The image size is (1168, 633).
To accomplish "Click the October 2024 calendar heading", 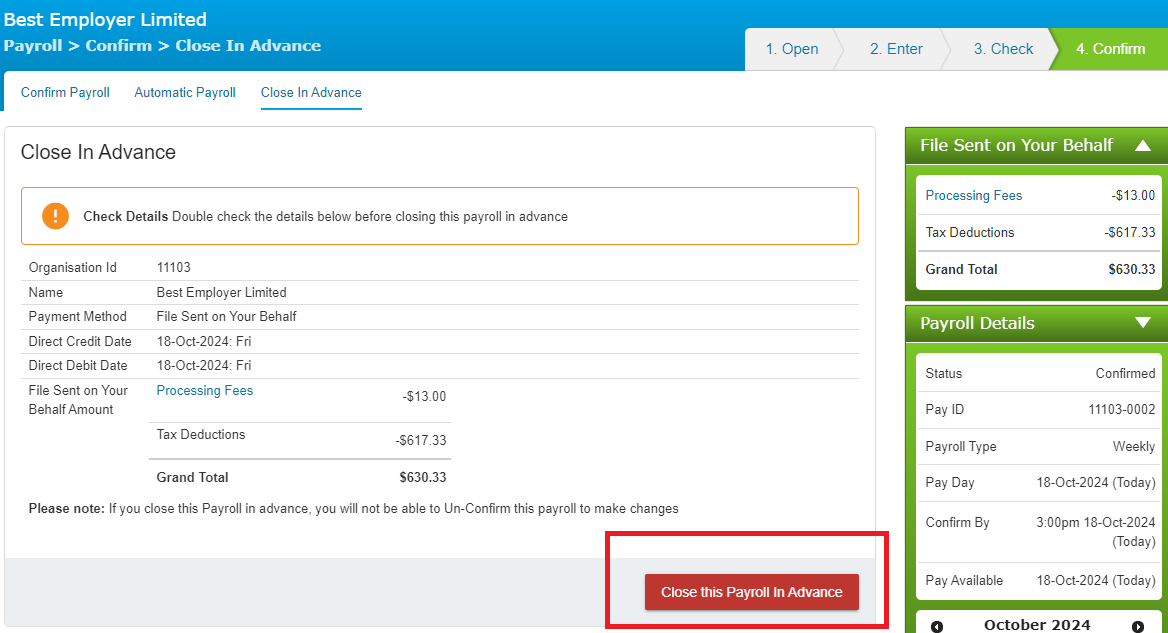I will (1037, 625).
